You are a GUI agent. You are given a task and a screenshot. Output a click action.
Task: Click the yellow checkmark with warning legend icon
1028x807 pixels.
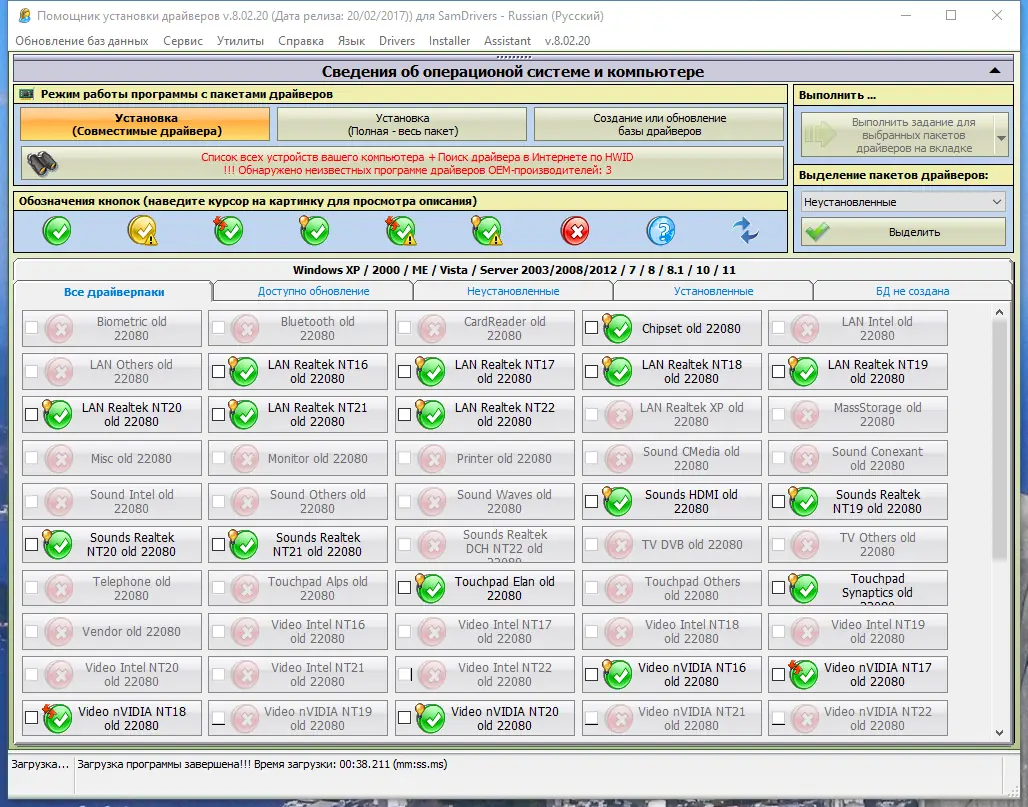pos(142,231)
